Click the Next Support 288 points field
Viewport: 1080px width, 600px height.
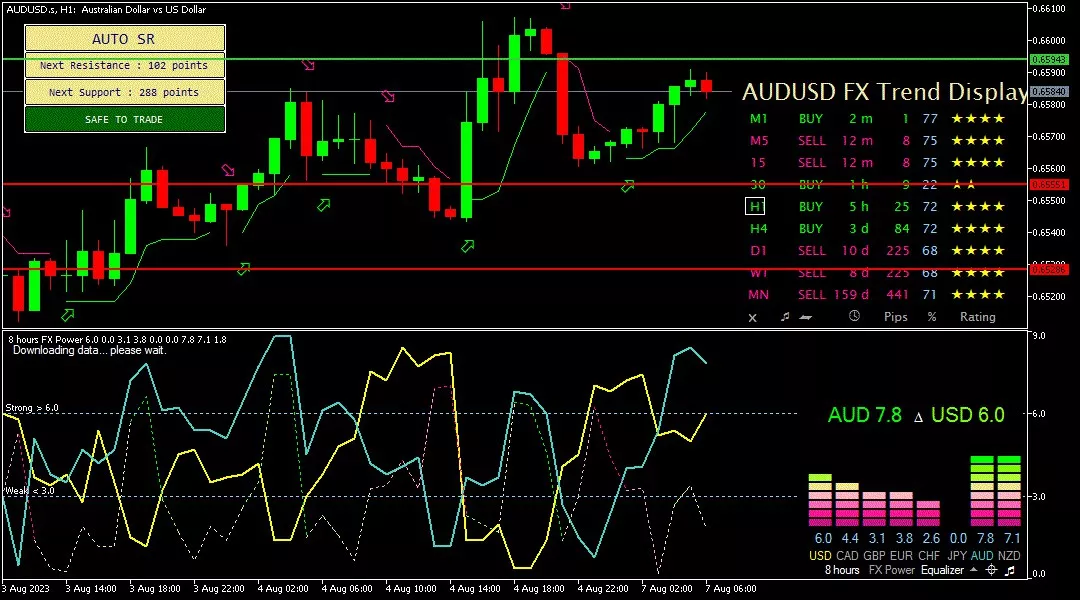125,92
